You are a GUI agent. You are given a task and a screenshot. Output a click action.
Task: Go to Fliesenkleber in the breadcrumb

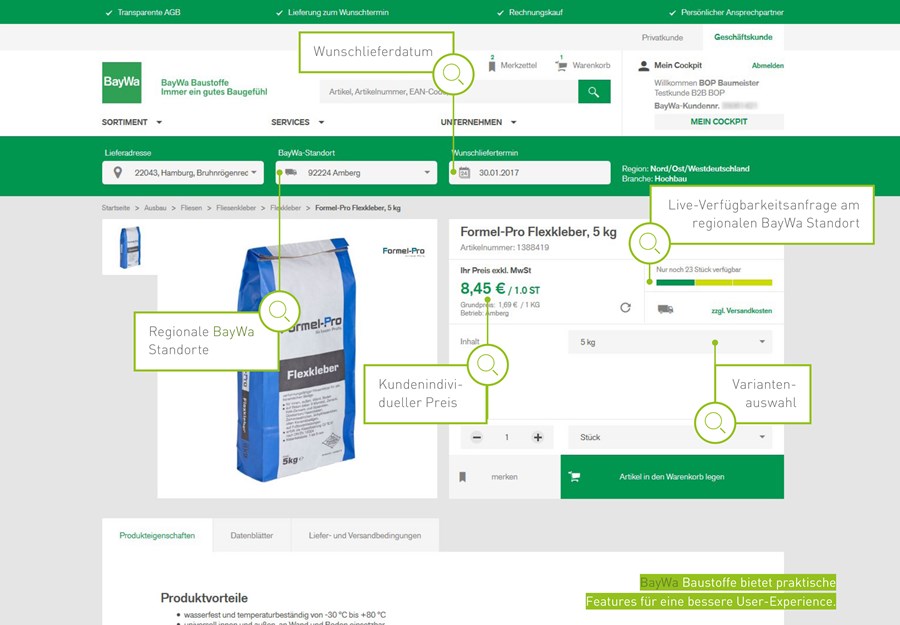[236, 208]
